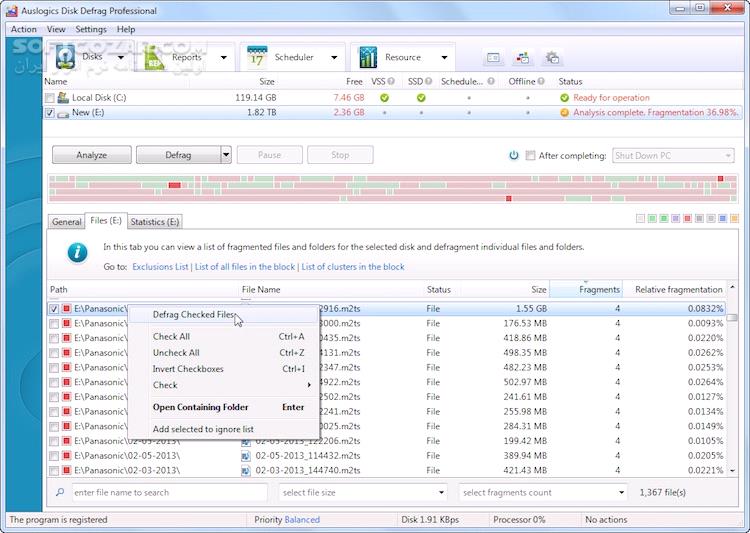Click the orange legend color square
The image size is (750, 533).
pyautogui.click(x=734, y=219)
